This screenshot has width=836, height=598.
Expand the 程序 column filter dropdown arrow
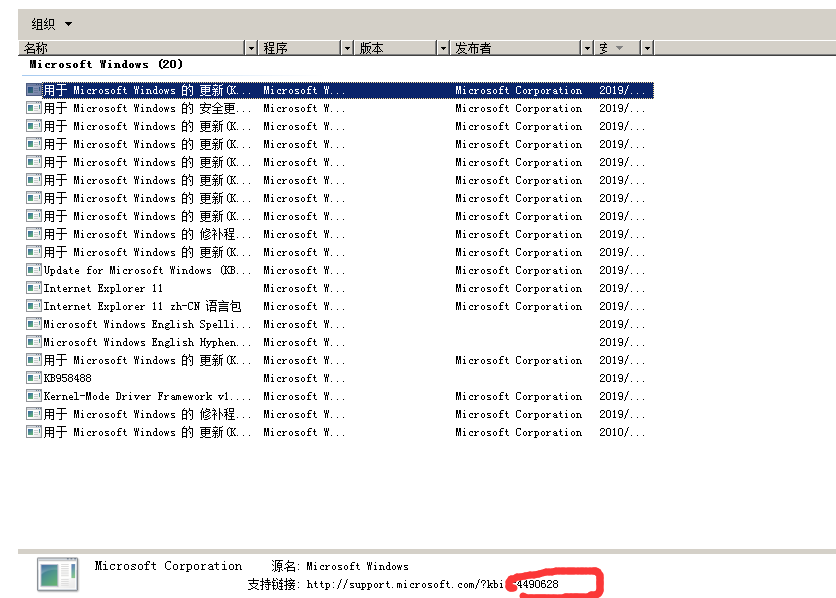pyautogui.click(x=347, y=48)
